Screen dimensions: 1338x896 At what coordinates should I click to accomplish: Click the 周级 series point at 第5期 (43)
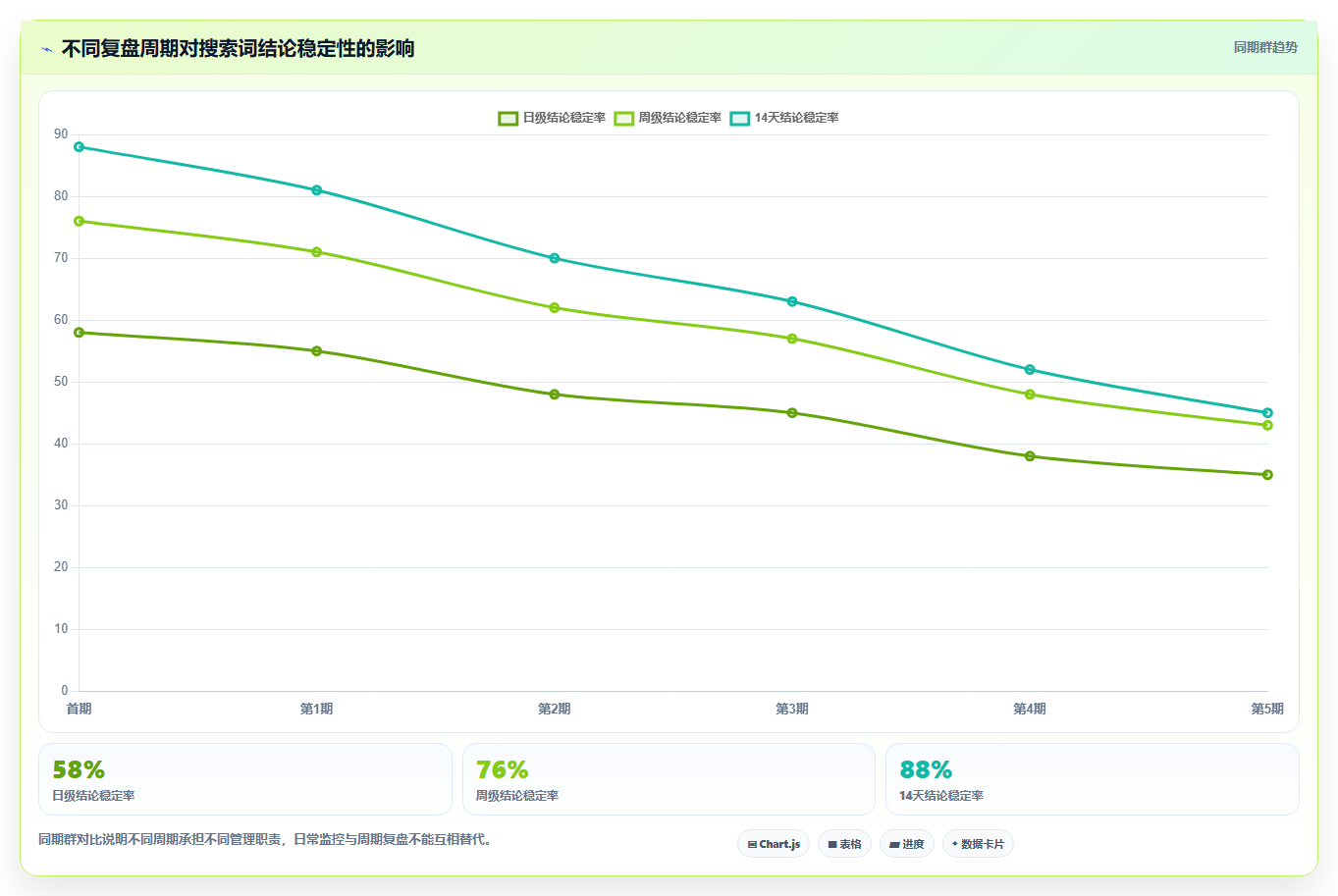tap(1267, 425)
